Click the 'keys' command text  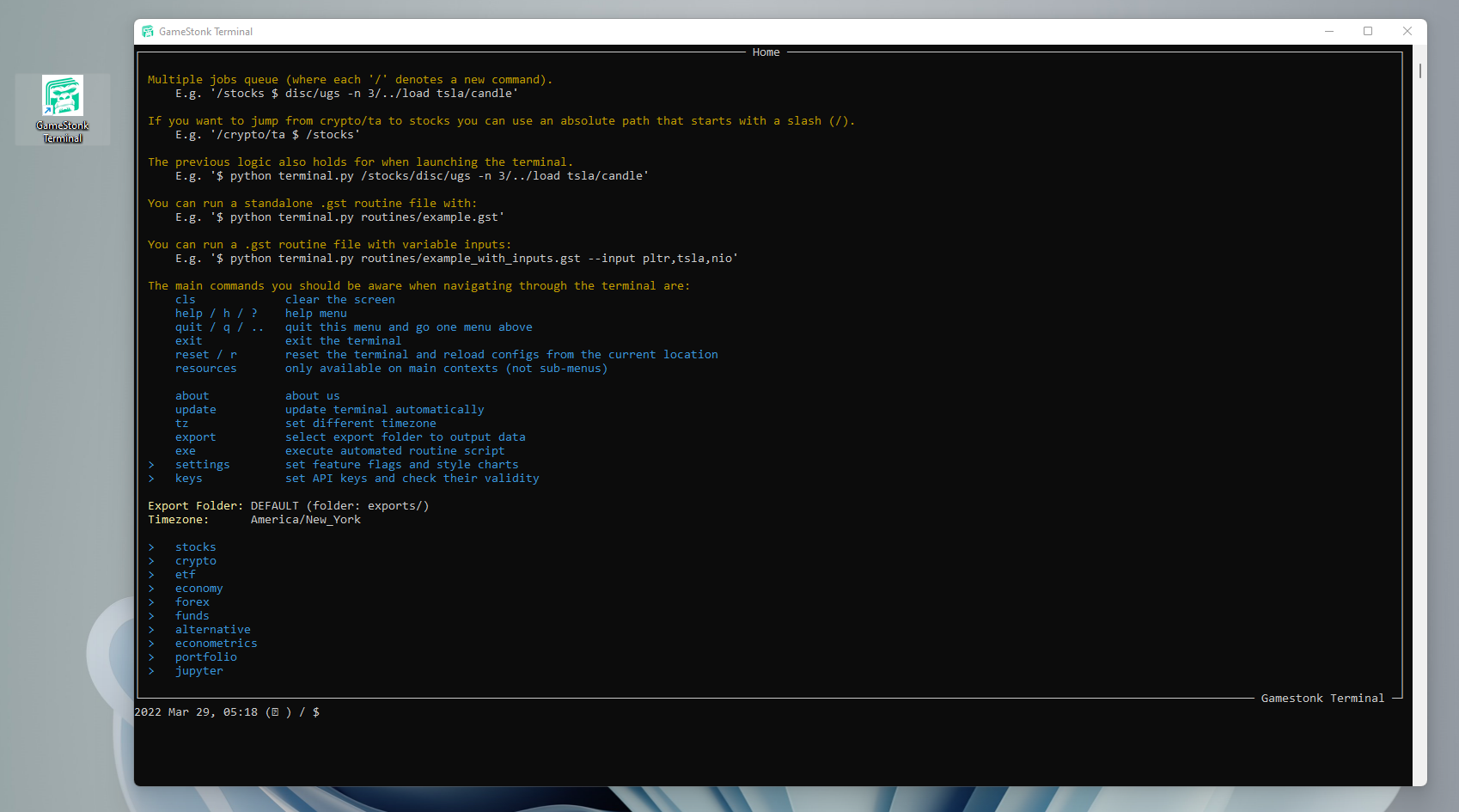pos(189,479)
